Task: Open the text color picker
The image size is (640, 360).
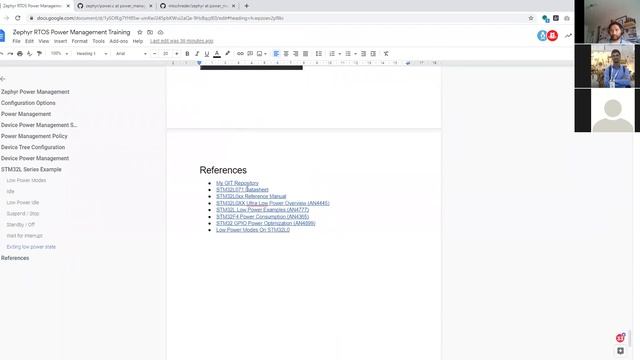Action: (217, 53)
